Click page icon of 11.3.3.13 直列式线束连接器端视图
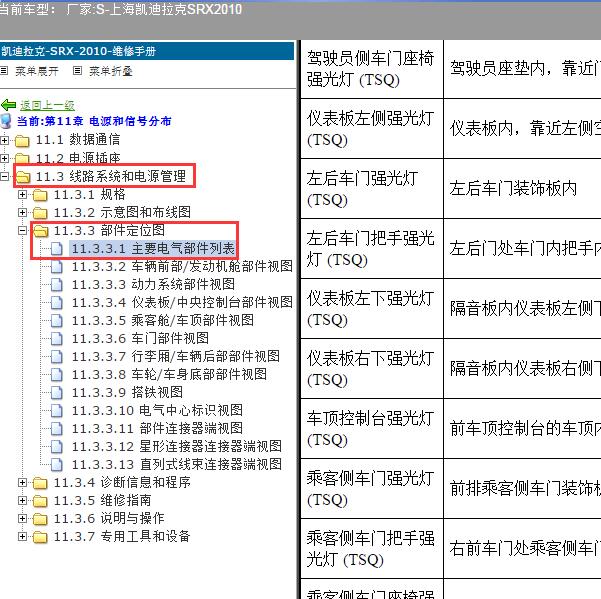The image size is (601, 599). pyautogui.click(x=57, y=465)
